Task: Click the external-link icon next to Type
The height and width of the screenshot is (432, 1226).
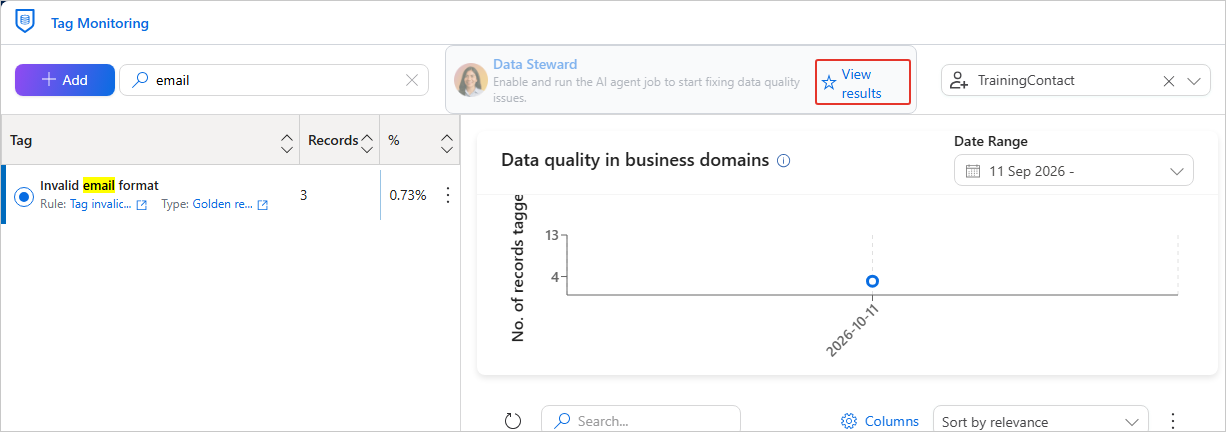Action: coord(263,205)
